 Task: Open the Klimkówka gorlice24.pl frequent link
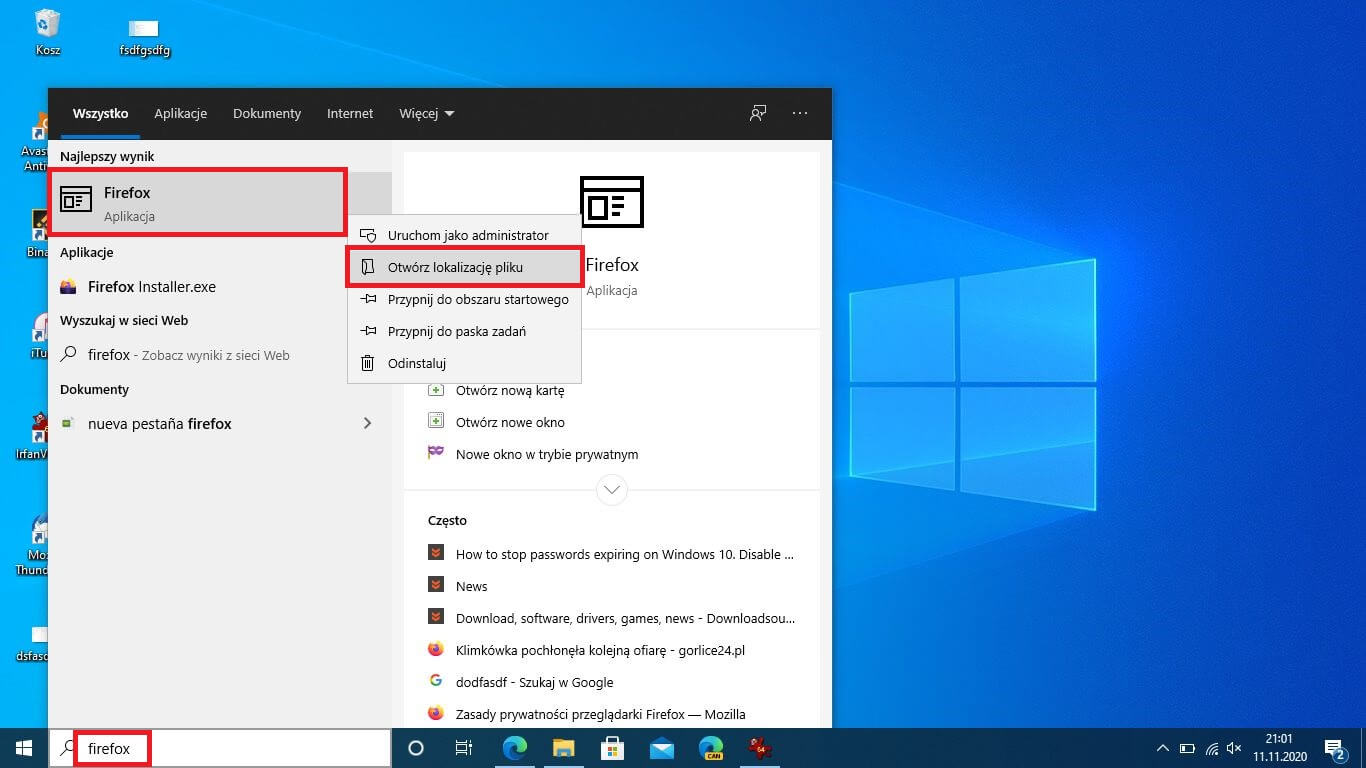click(x=600, y=650)
